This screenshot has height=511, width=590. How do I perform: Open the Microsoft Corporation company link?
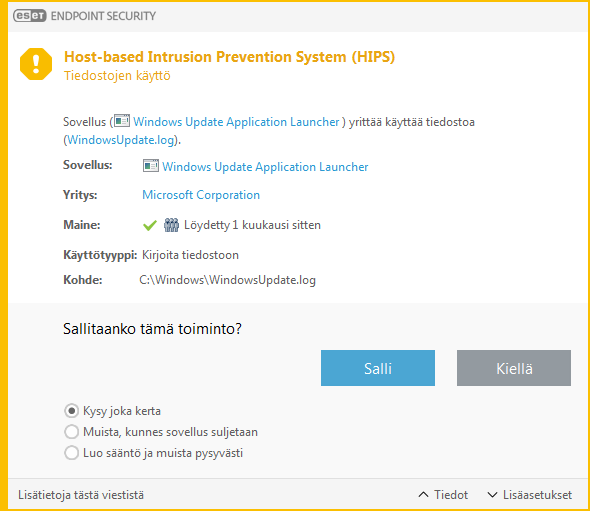point(201,195)
